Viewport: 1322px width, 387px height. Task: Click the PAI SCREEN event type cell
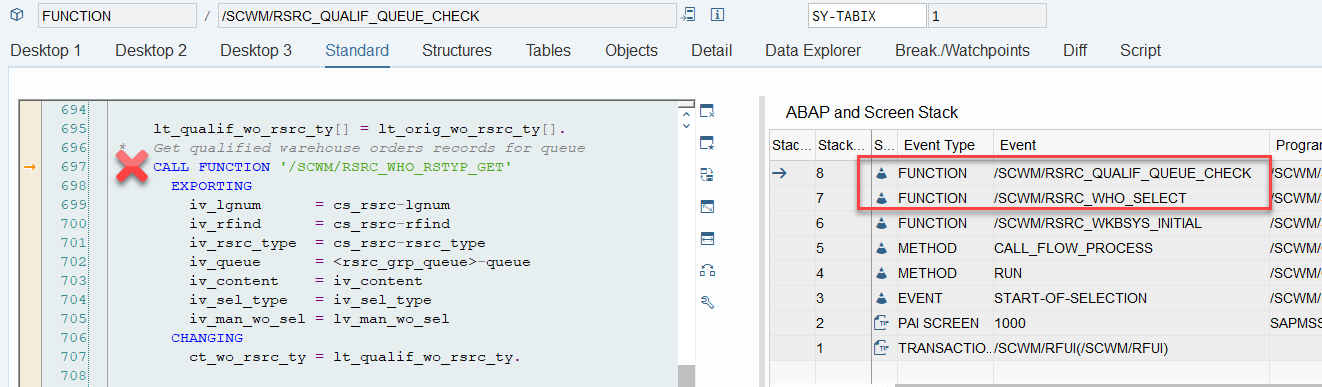[944, 323]
